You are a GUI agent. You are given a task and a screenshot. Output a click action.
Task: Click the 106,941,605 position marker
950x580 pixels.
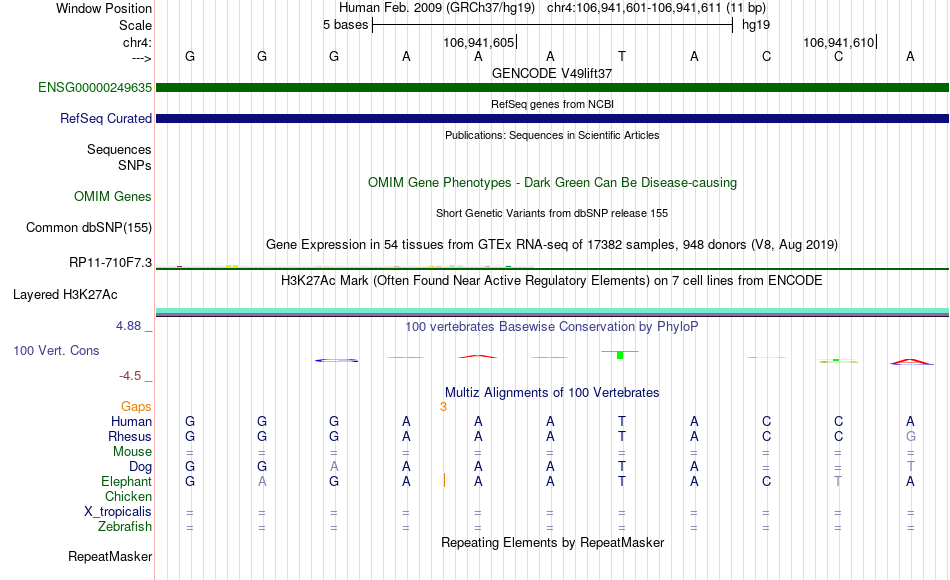(x=480, y=42)
